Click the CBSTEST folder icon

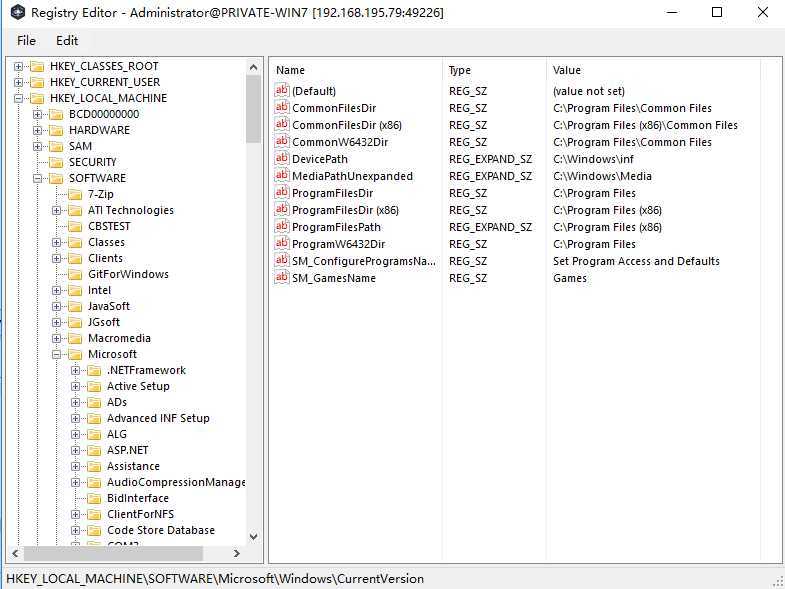pos(75,226)
